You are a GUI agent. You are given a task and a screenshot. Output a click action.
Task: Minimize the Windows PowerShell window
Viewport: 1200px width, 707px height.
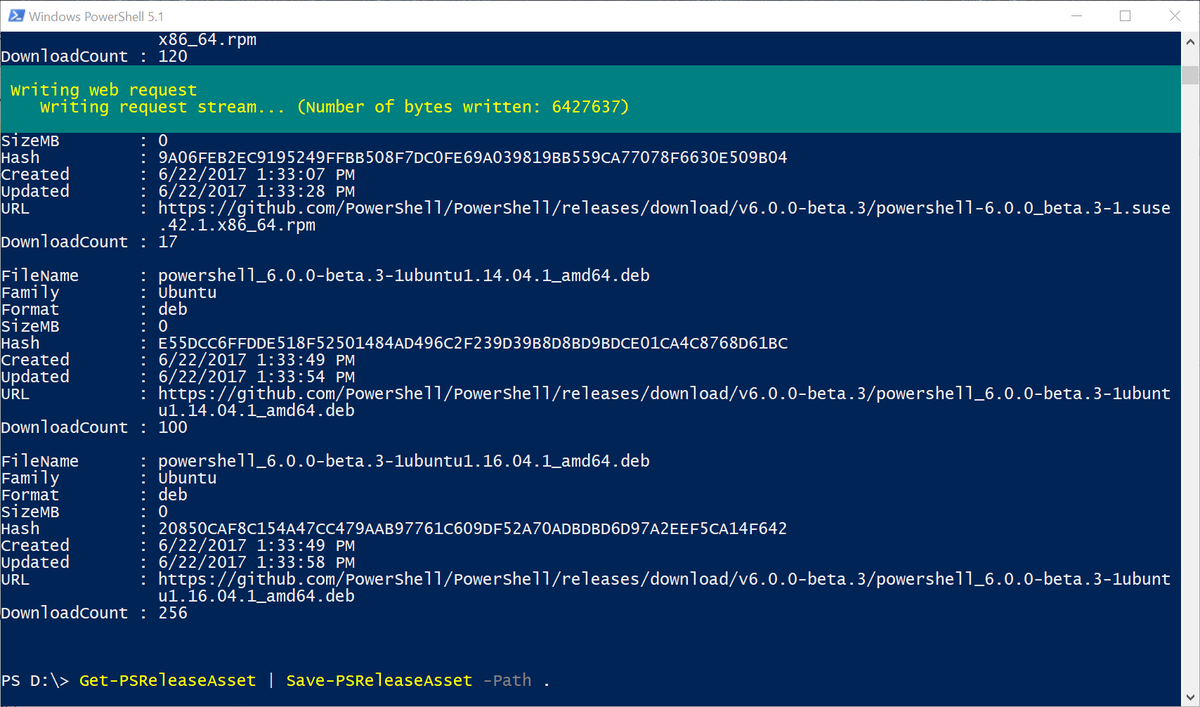(x=1077, y=16)
